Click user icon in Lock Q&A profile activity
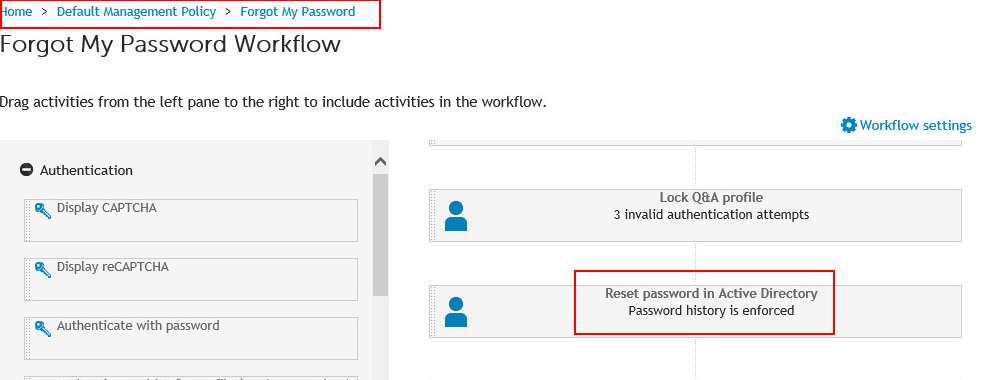The width and height of the screenshot is (981, 380). click(455, 216)
